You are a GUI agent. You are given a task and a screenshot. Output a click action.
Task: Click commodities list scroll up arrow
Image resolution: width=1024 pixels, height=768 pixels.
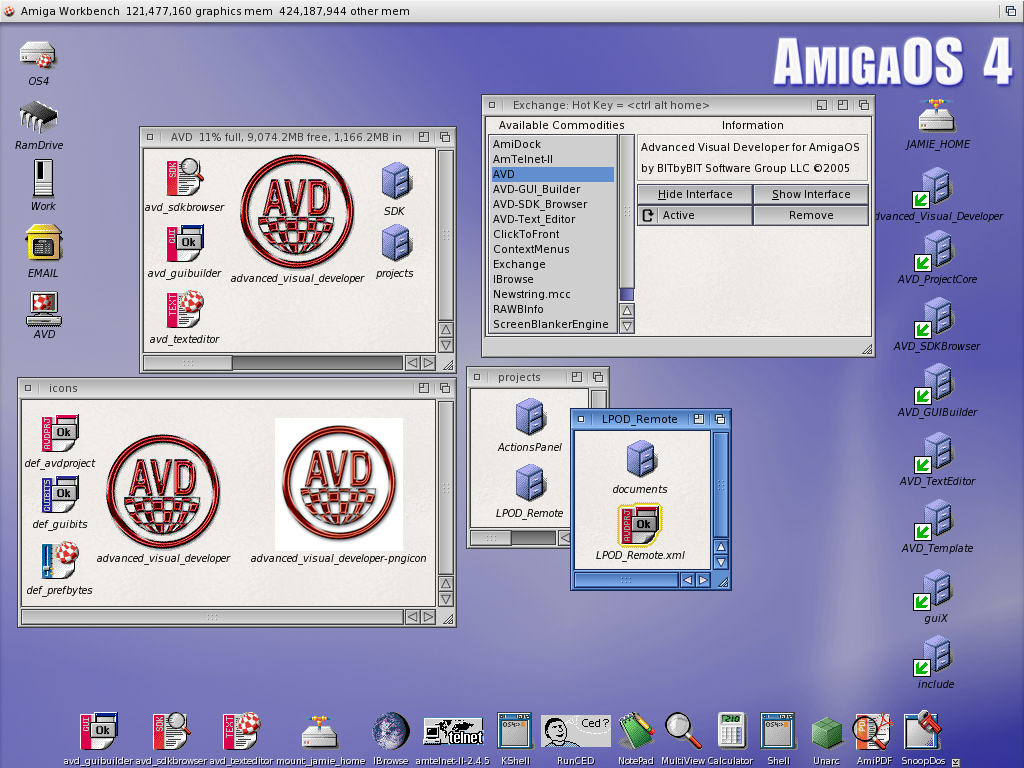(627, 311)
